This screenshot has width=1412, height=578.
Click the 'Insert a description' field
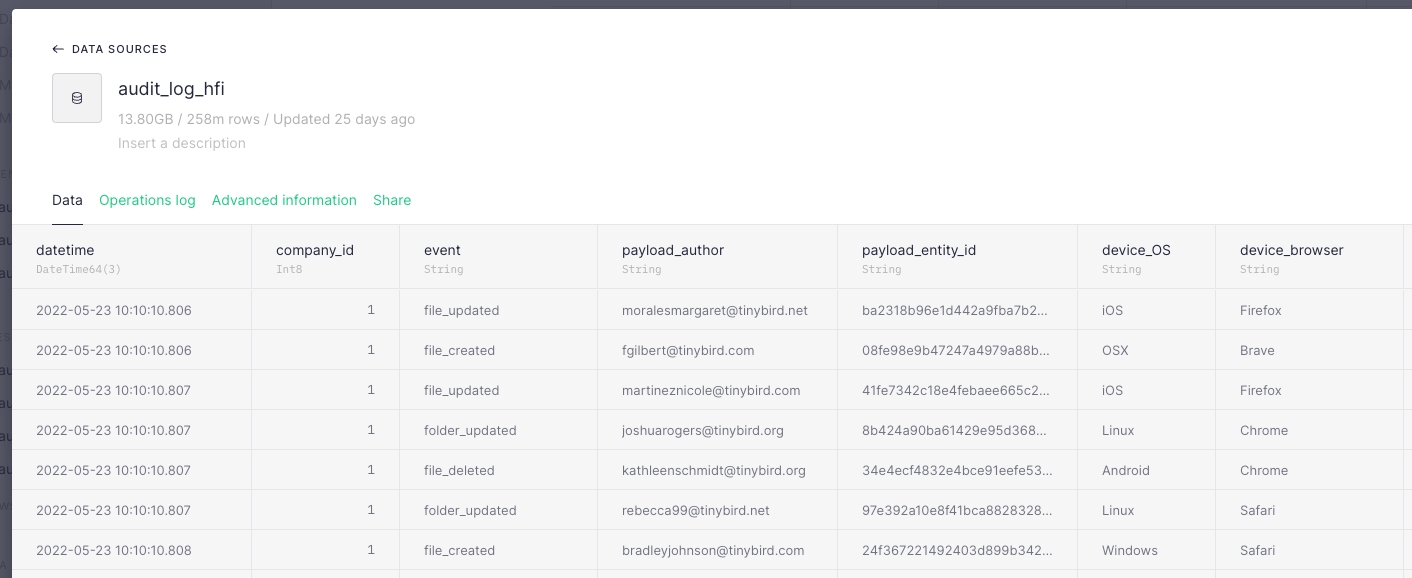(182, 143)
